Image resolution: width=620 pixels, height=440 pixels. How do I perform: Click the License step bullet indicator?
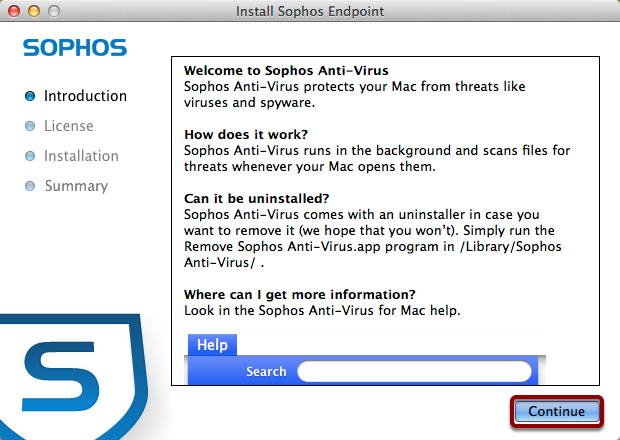30,126
